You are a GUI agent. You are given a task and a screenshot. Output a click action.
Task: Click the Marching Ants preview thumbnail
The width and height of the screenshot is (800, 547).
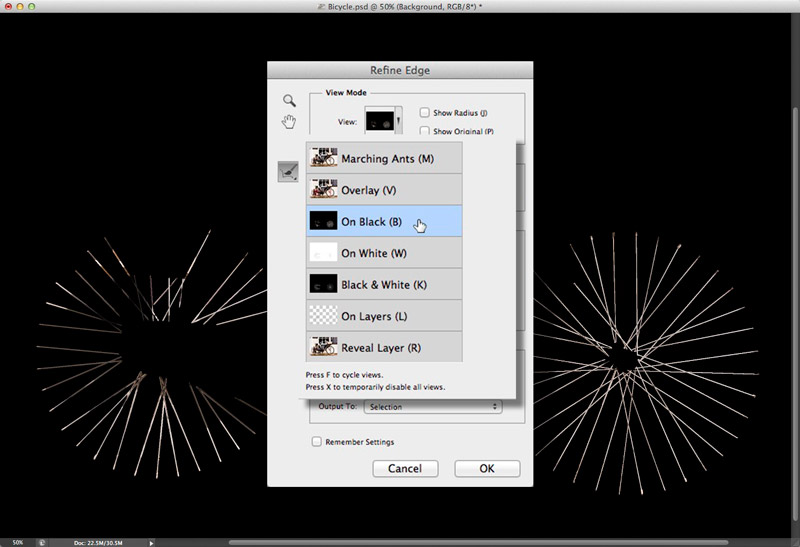coord(322,158)
